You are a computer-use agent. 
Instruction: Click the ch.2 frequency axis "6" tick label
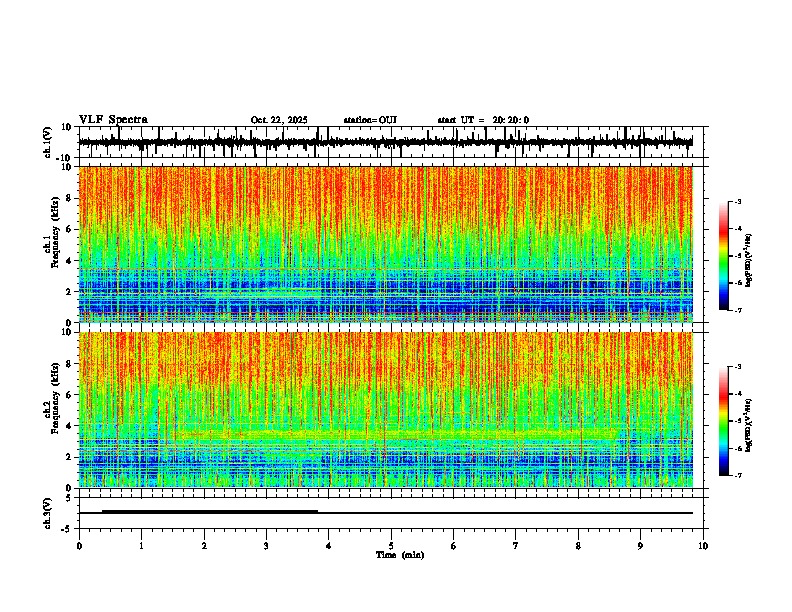click(70, 395)
